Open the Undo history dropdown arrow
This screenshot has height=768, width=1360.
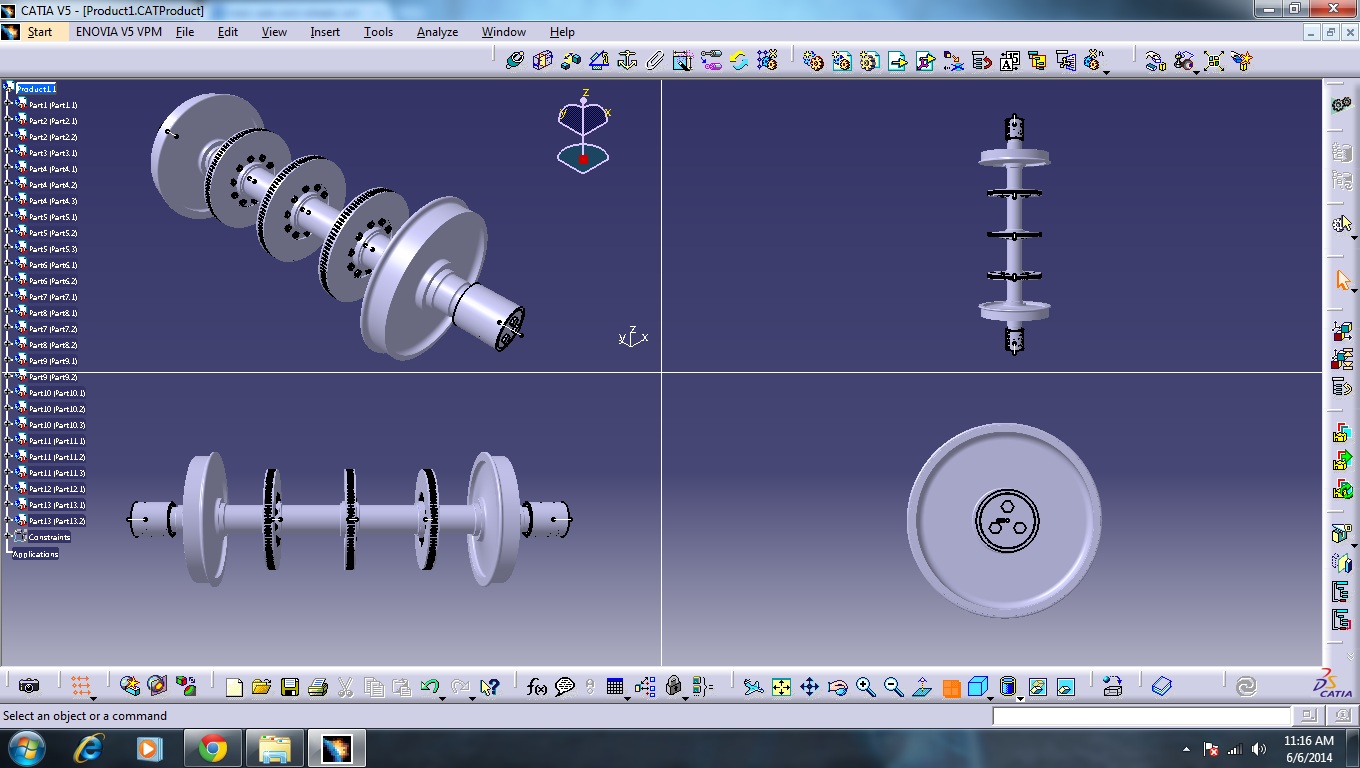442,697
